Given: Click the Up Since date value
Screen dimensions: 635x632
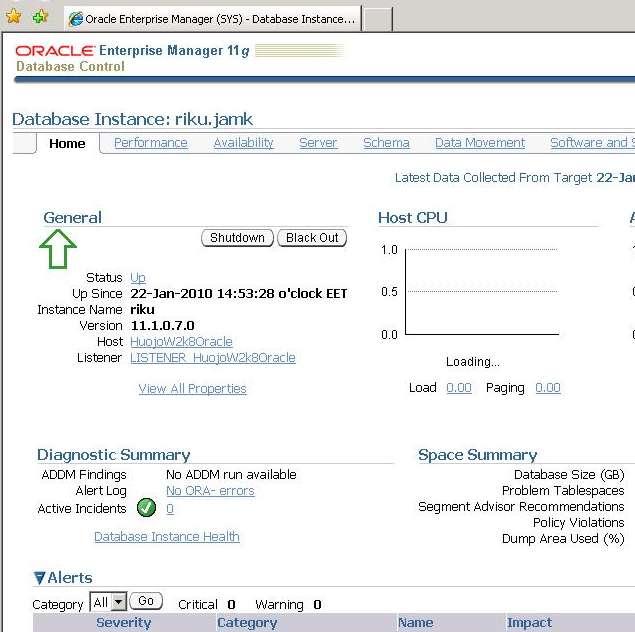Looking at the screenshot, I should click(239, 293).
